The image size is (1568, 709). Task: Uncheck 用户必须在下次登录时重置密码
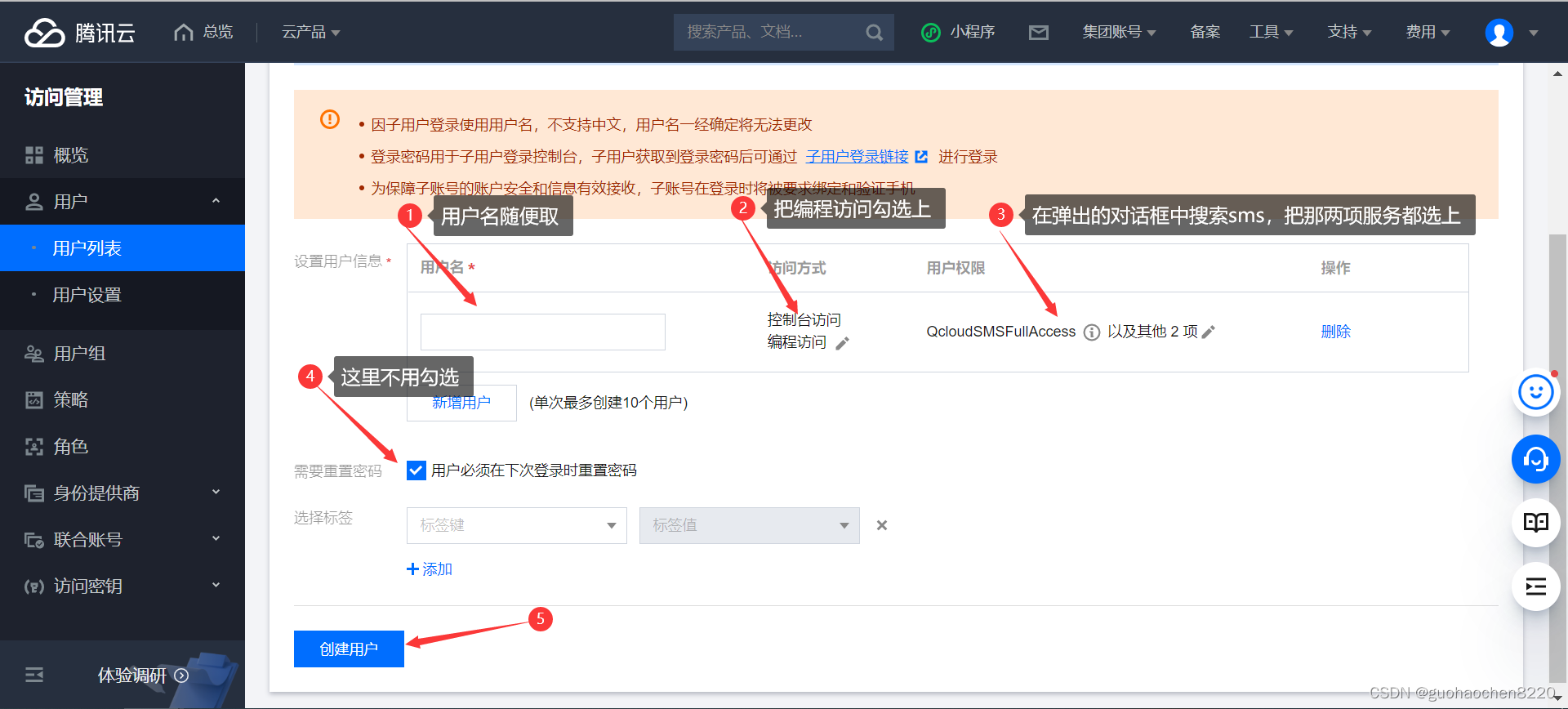(416, 470)
